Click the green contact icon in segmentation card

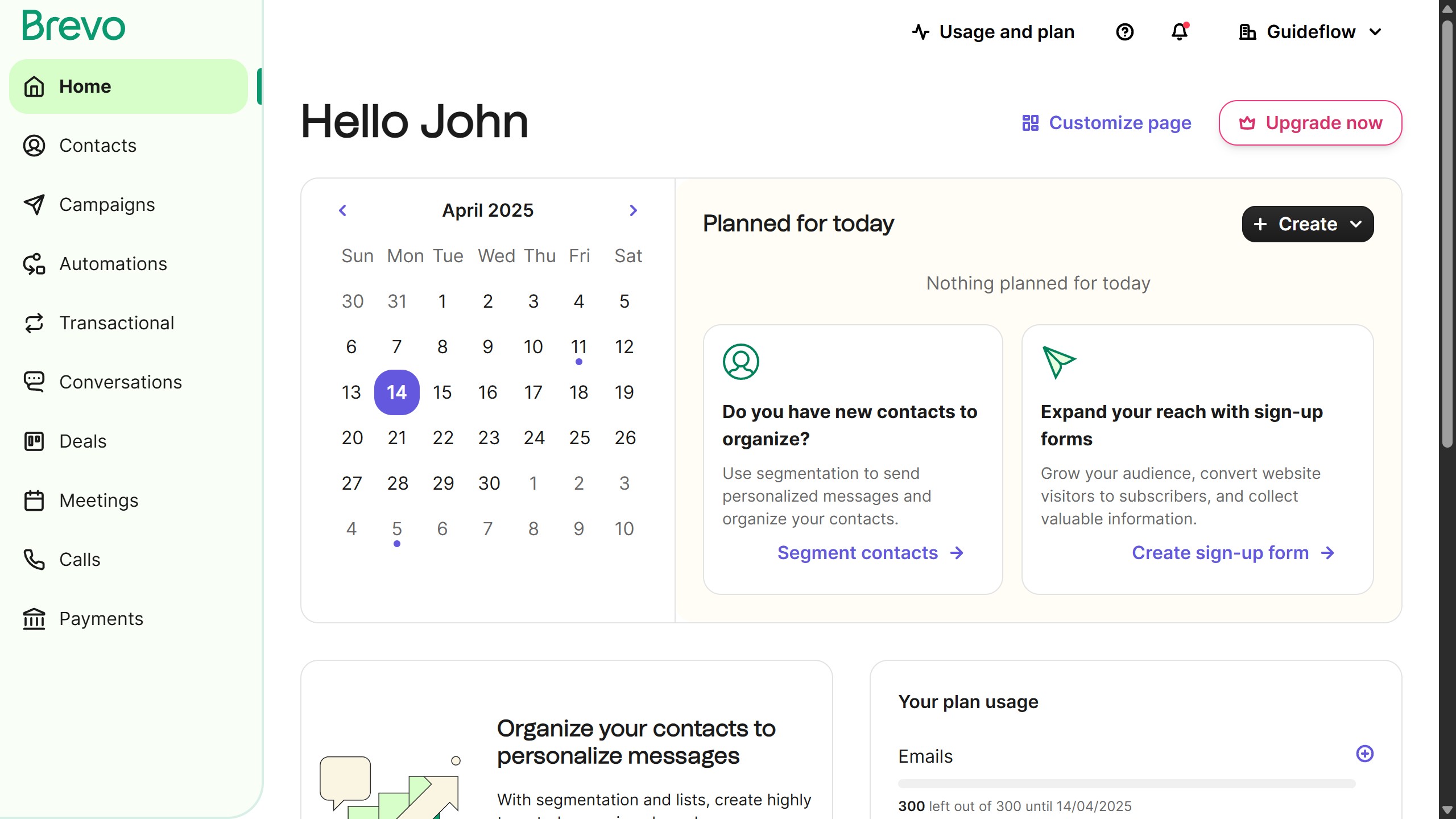[x=741, y=361]
